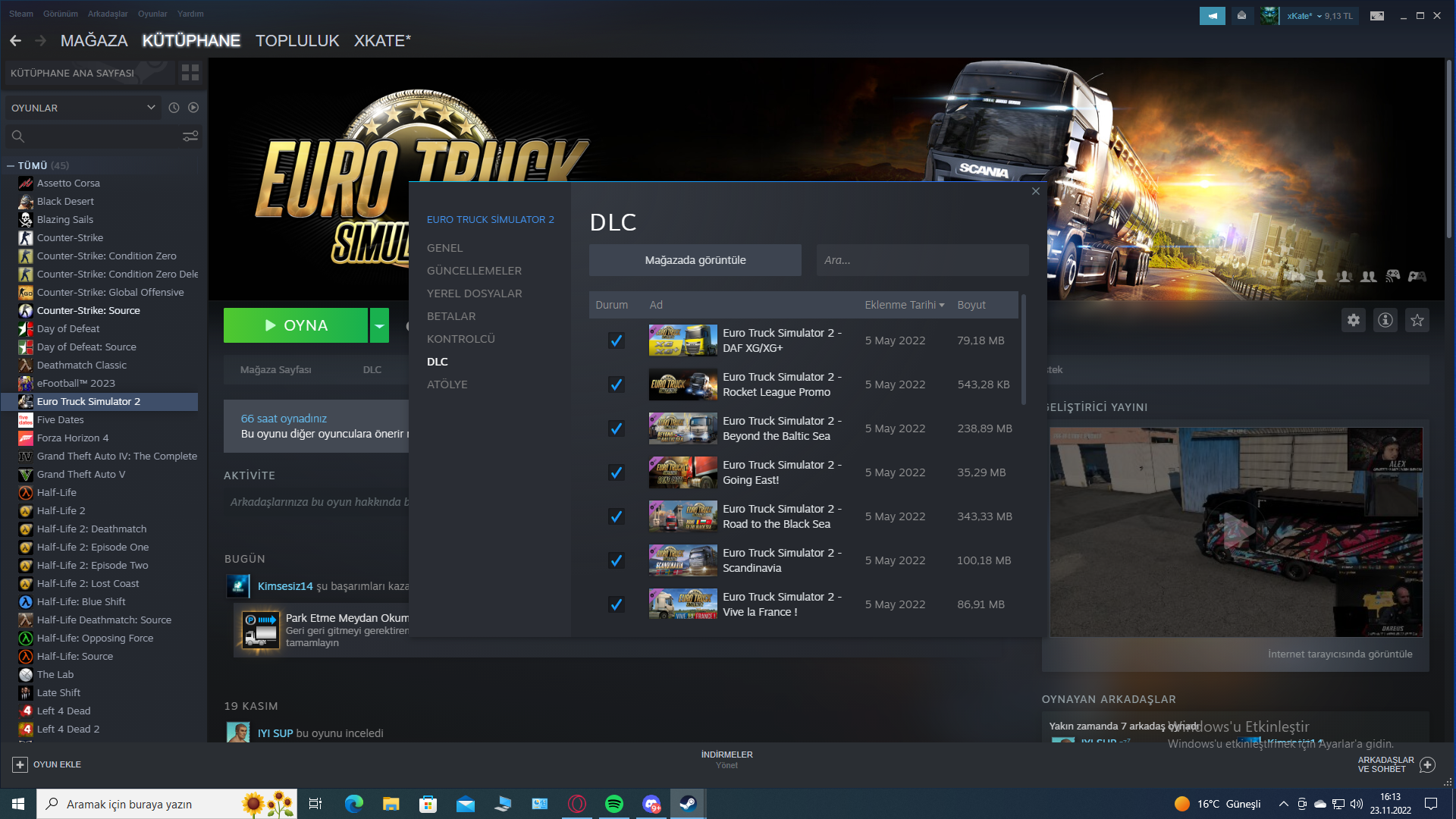
Task: Uncheck Vive la France ! DLC checkbox
Action: [617, 604]
